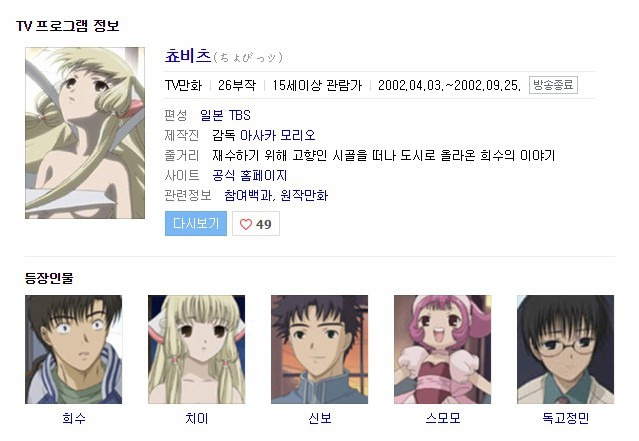Click the heart like icon
639x441 pixels.
tap(246, 224)
